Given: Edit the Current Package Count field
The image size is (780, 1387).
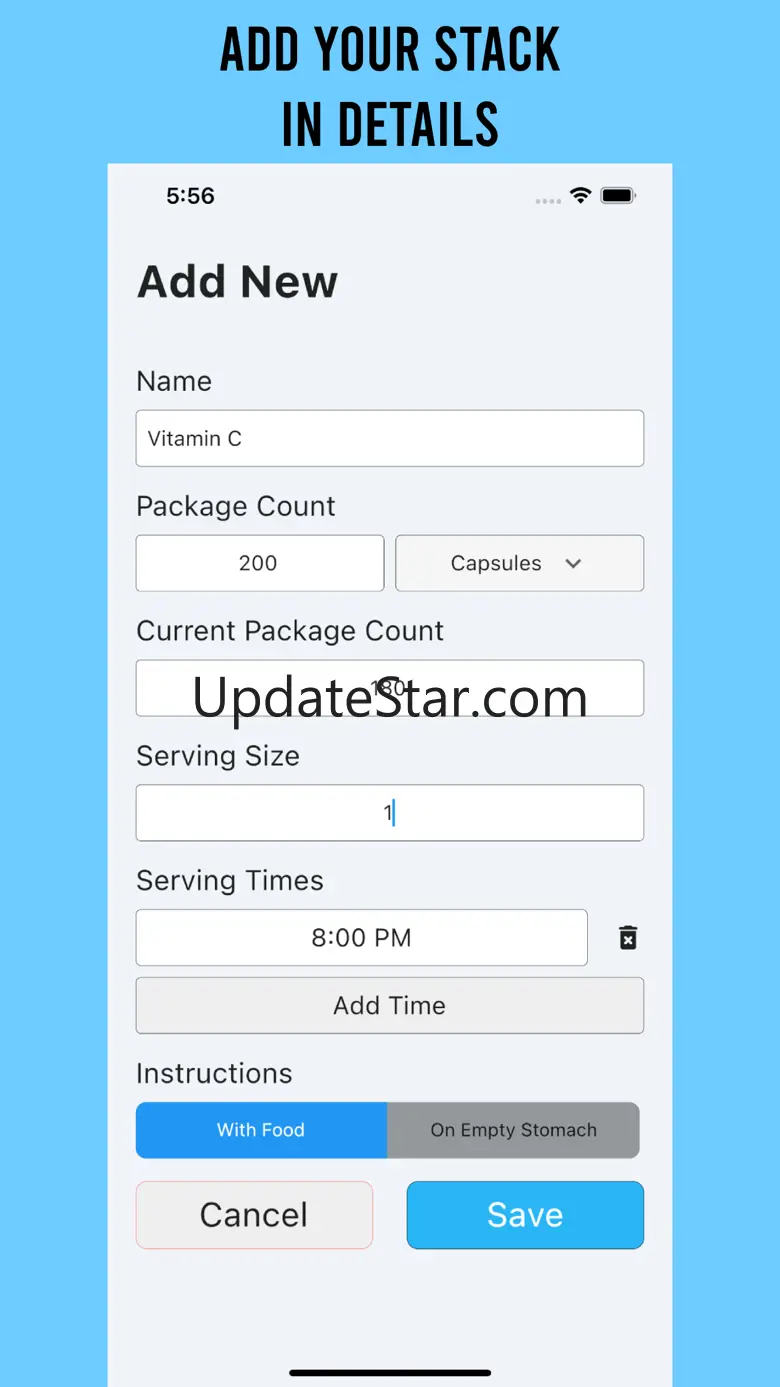Looking at the screenshot, I should pyautogui.click(x=390, y=688).
